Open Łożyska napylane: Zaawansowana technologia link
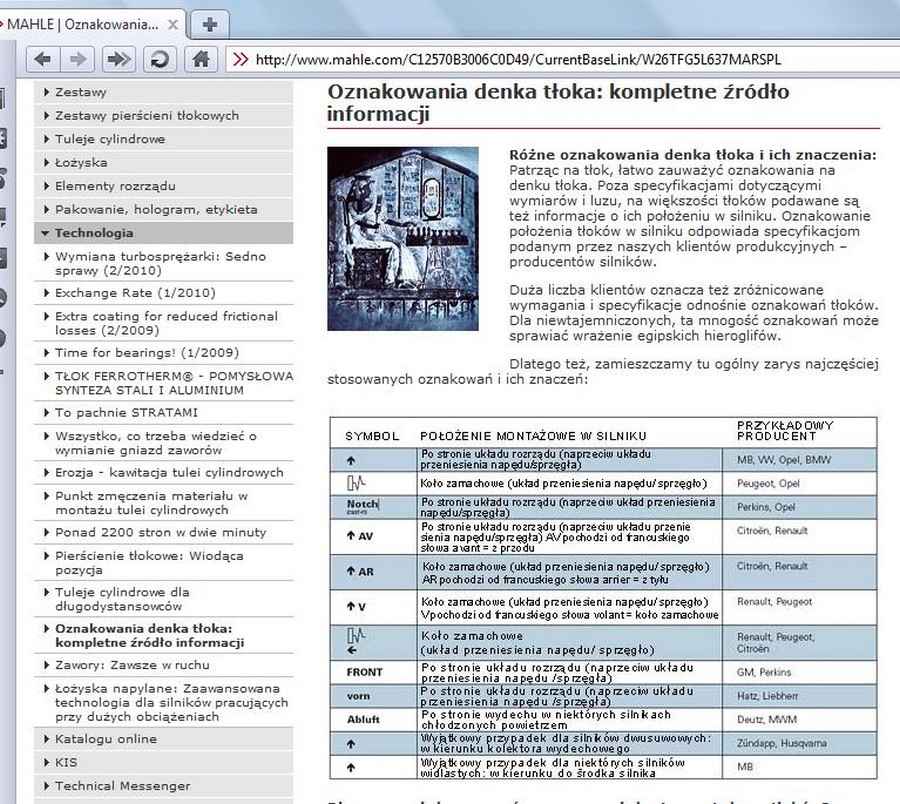The width and height of the screenshot is (900, 804). click(x=172, y=702)
